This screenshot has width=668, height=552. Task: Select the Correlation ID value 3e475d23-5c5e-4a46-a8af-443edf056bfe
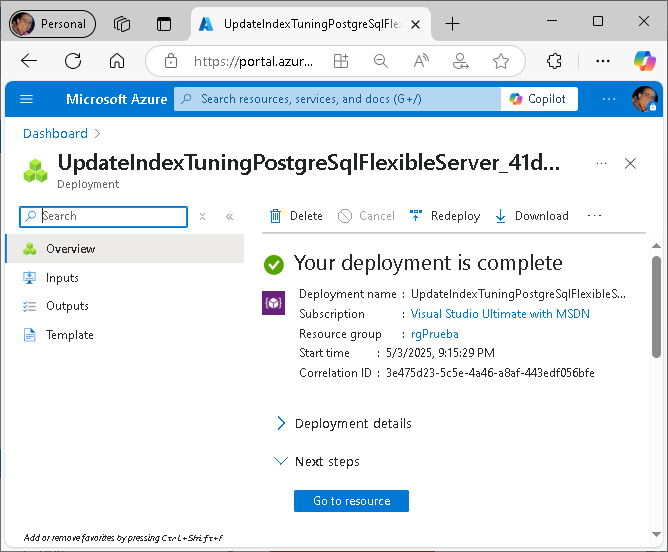tap(490, 373)
